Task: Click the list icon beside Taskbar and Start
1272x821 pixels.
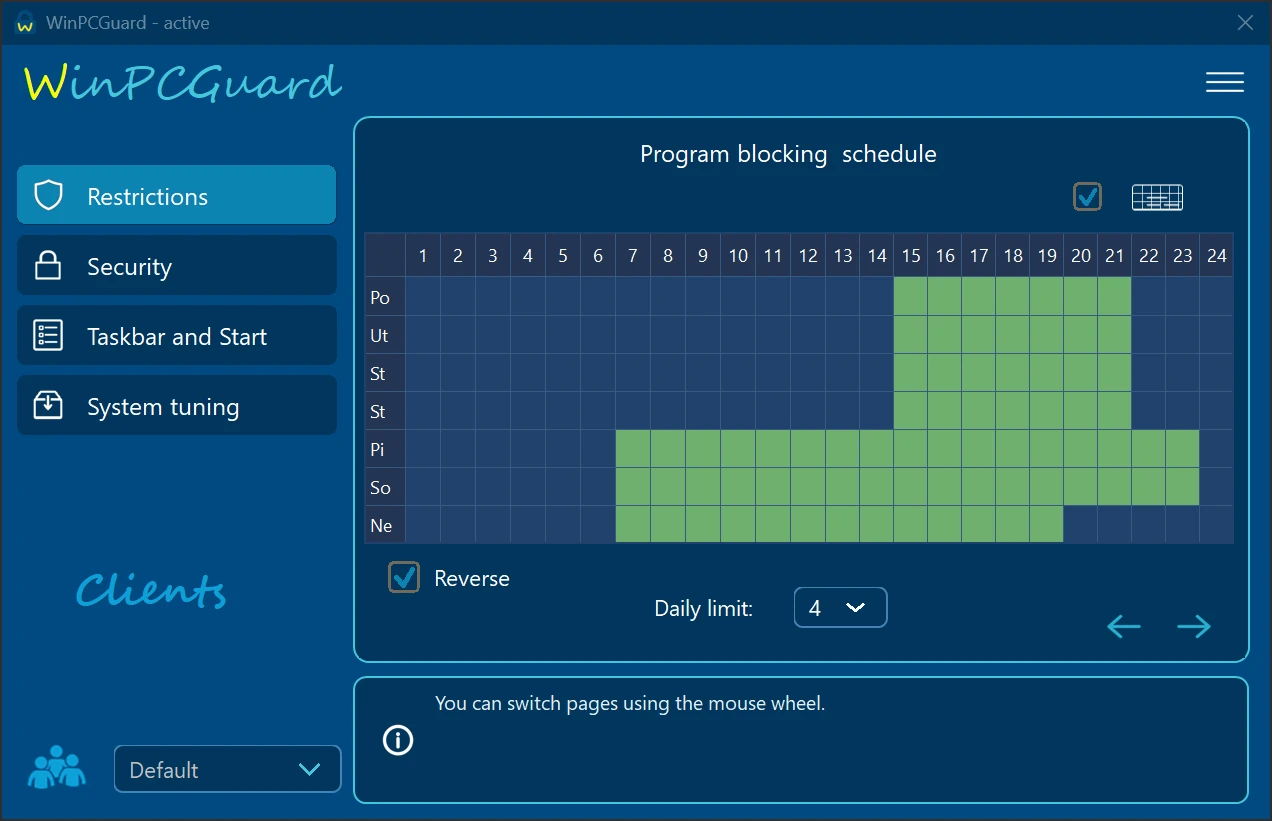Action: [48, 336]
